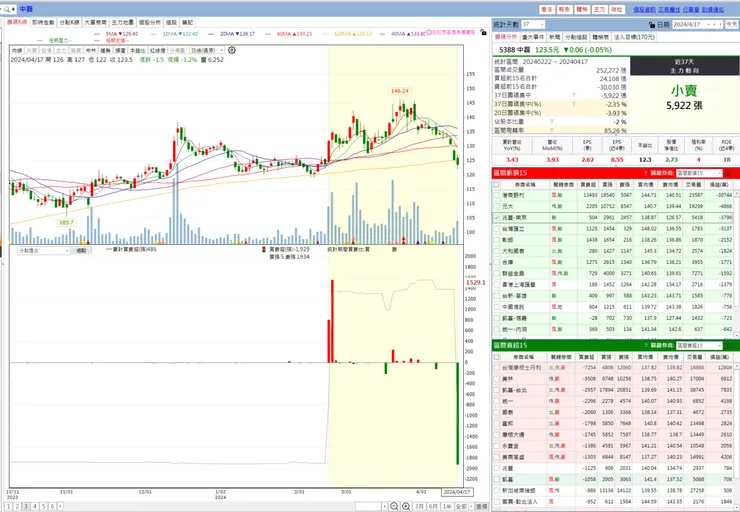
Task: Click the 報告 button at top right
Action: point(564,9)
